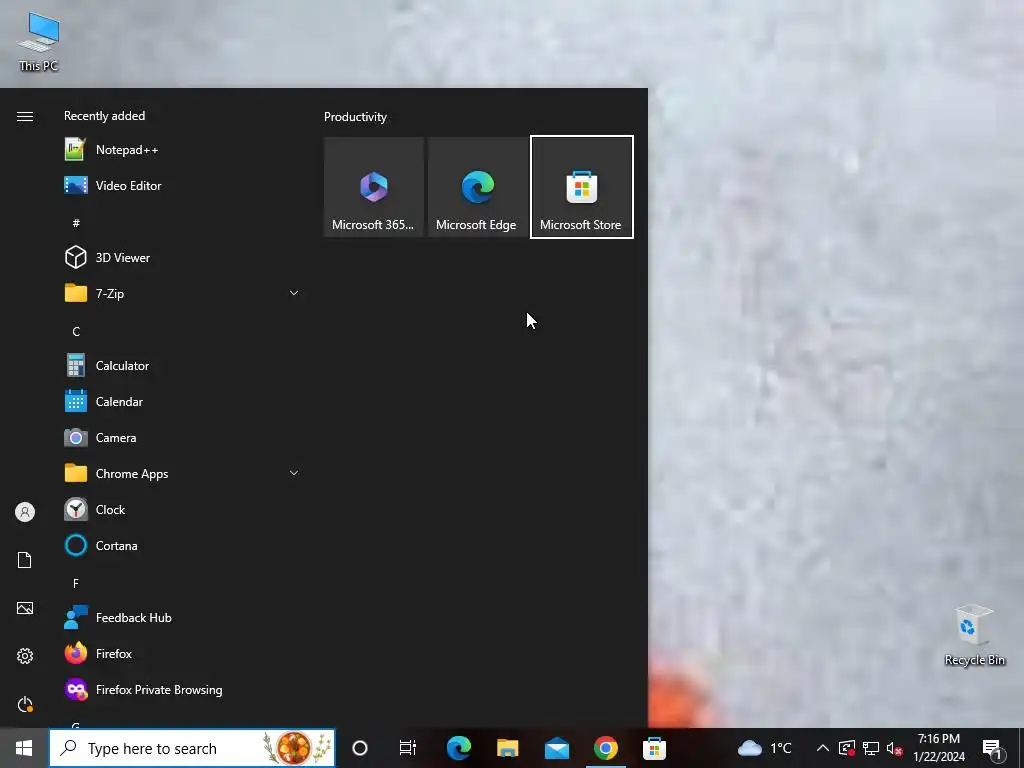Screen dimensions: 1024x768
Task: Launch the Clock app
Action: pyautogui.click(x=183, y=509)
